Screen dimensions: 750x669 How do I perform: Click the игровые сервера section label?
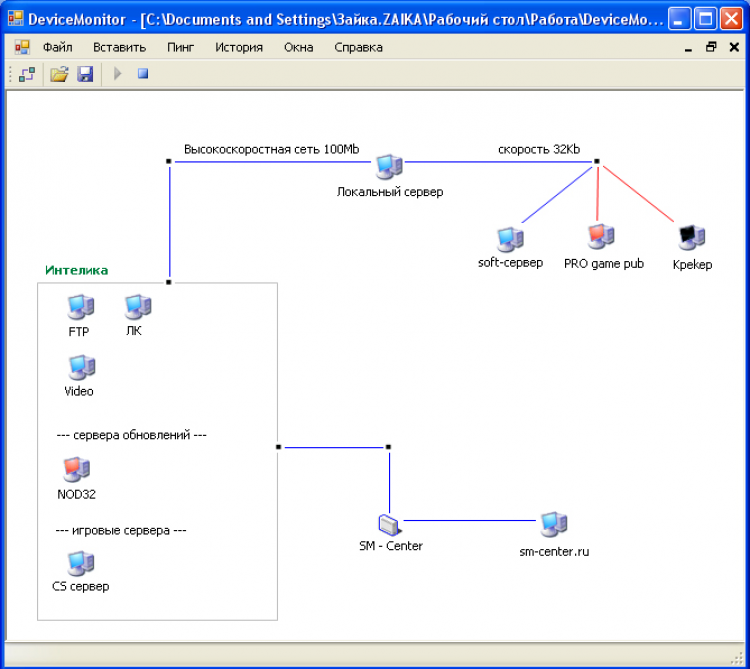(121, 530)
